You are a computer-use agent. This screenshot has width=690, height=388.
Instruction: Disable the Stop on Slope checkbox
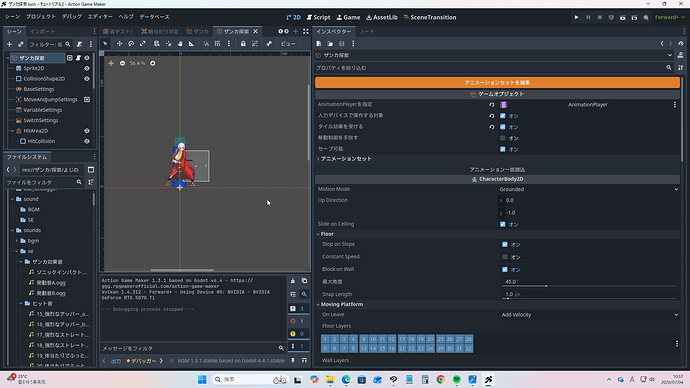click(x=505, y=244)
